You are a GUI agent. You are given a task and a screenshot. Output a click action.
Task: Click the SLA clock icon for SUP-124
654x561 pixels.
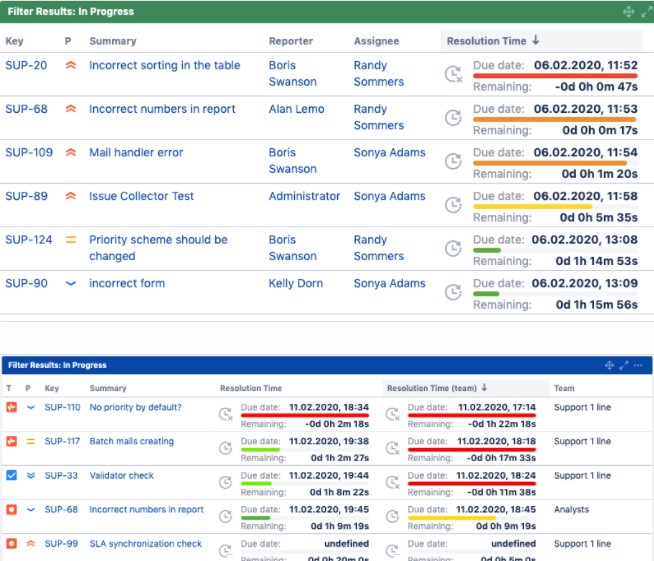(453, 249)
